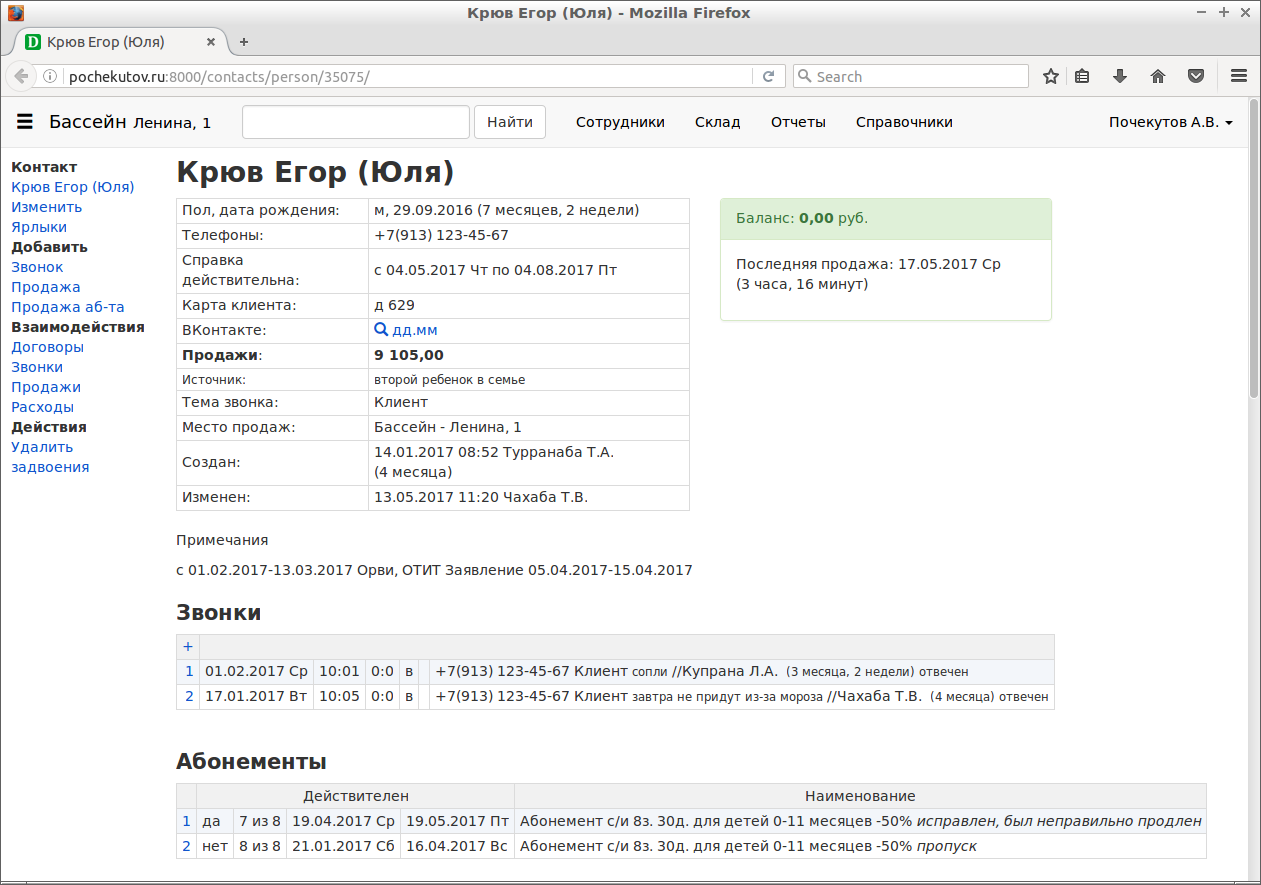Screen dimensions: 1261x885
Task: Click Последняя продажа: 17.05.2017 Ср text
Action: tap(868, 264)
